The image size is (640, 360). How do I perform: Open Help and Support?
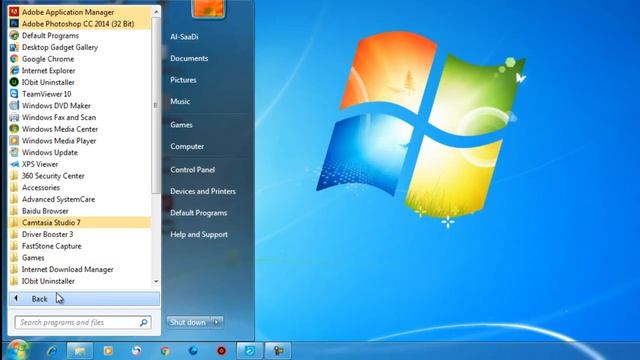pos(199,234)
